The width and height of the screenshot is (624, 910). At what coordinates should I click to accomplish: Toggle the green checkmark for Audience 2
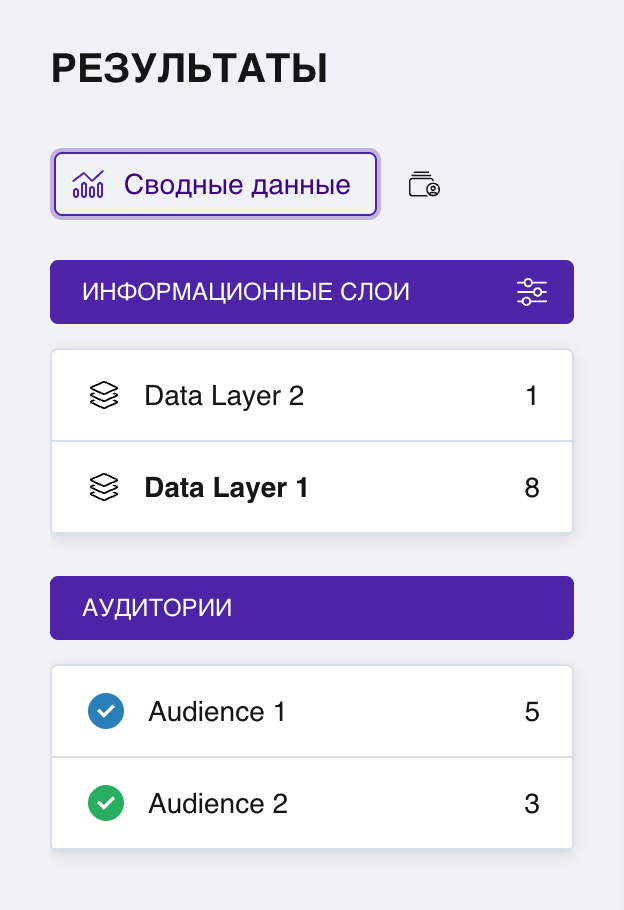point(106,803)
